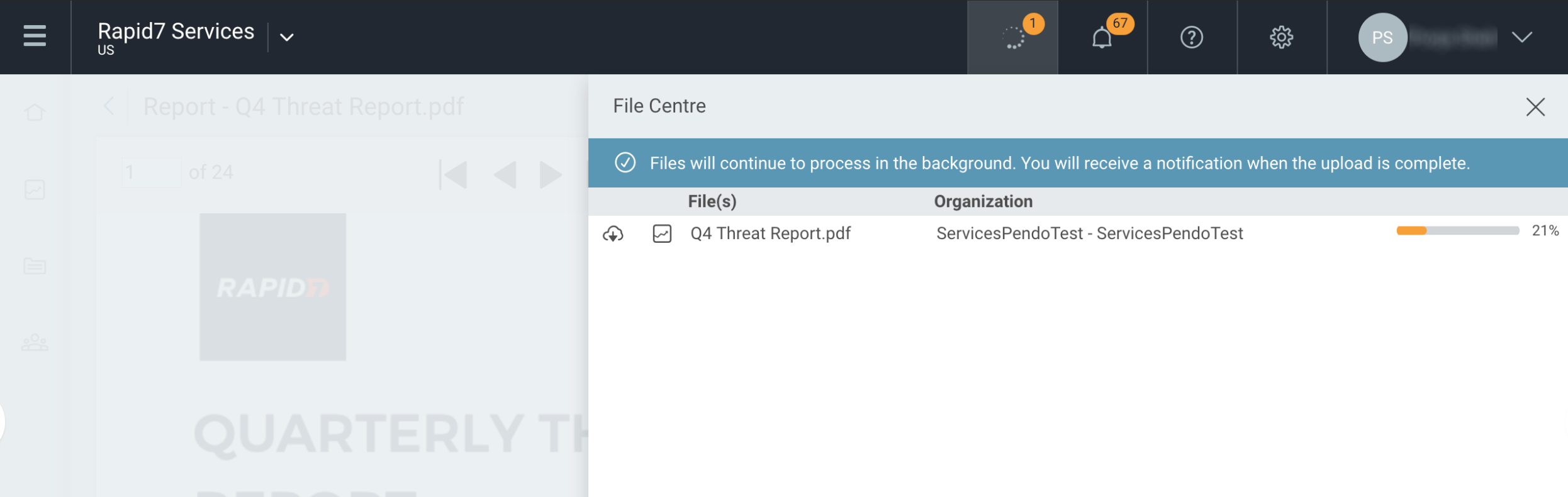Viewport: 1568px width, 497px height.
Task: Click the help question mark icon
Action: tap(1191, 38)
